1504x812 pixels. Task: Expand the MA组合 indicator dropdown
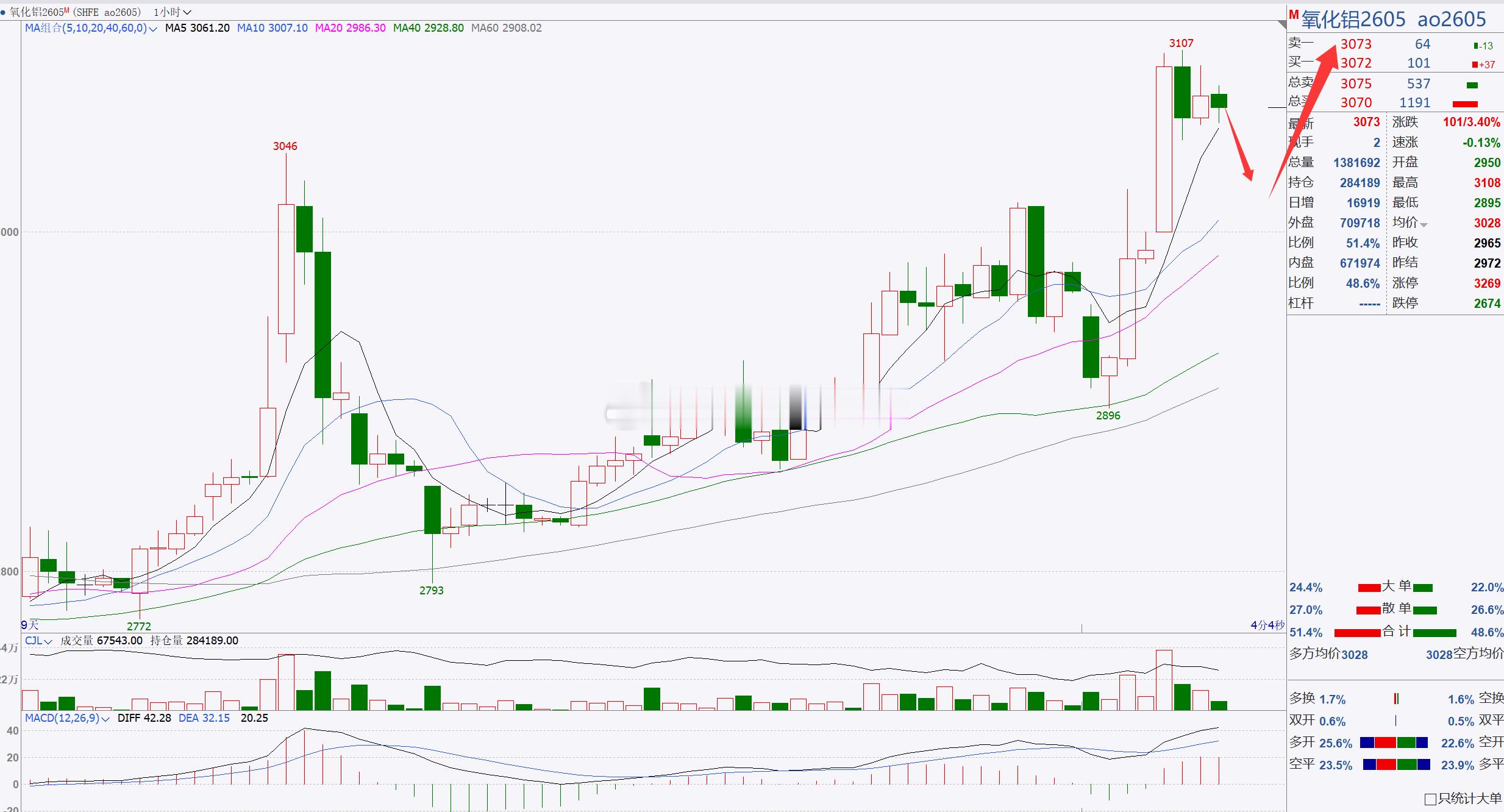(x=152, y=29)
